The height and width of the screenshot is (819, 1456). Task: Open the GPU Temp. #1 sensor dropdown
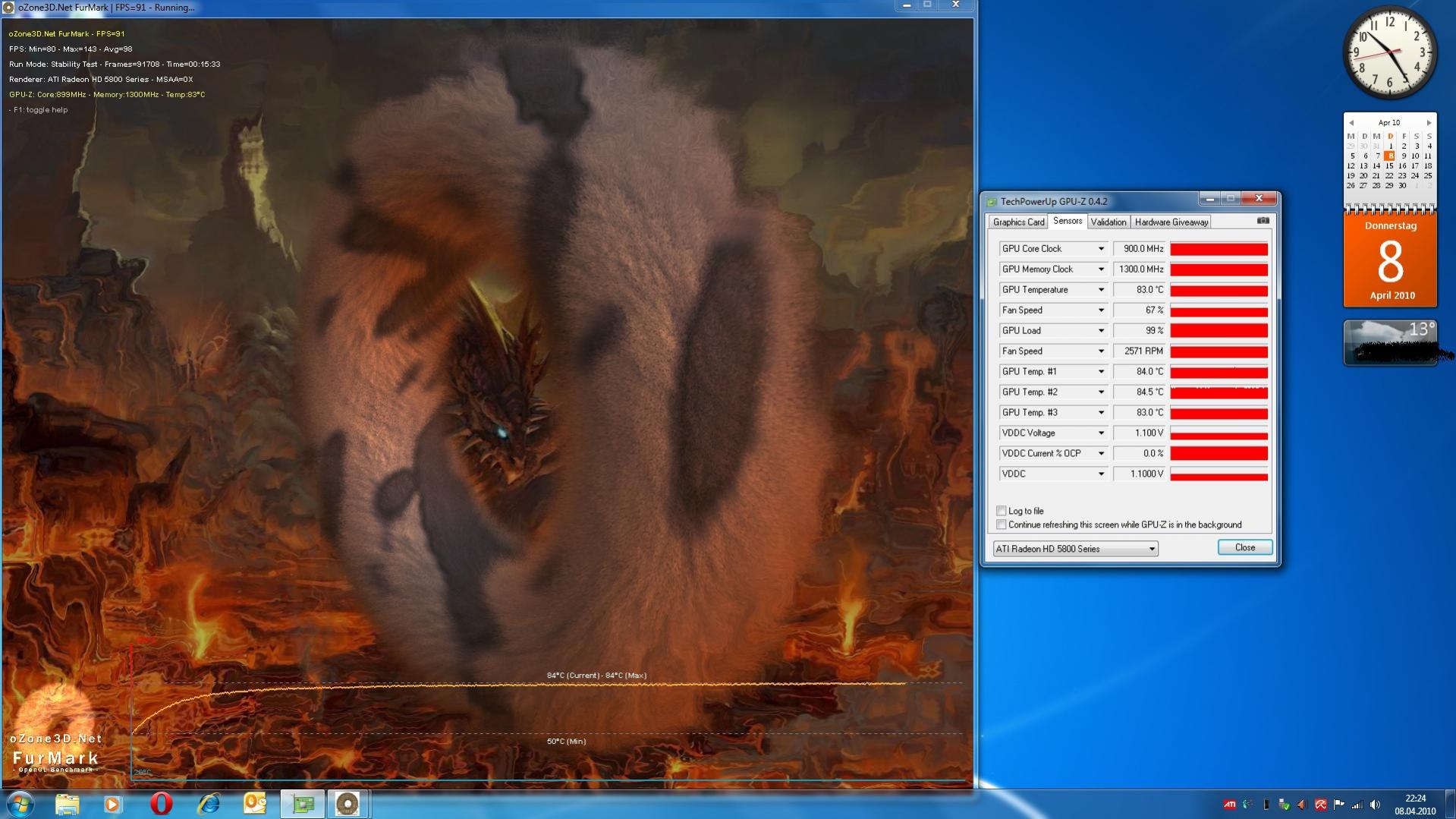[1101, 372]
